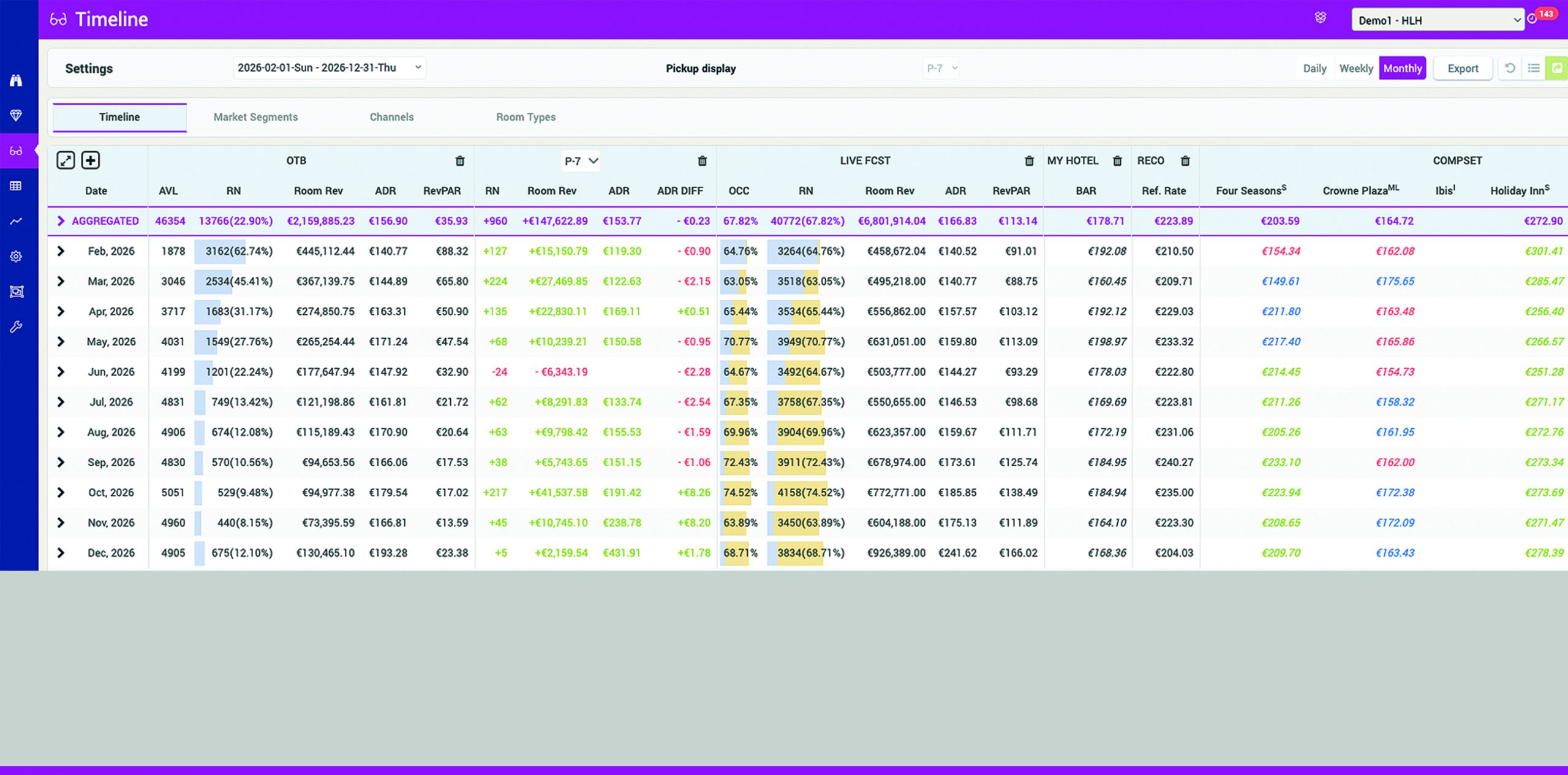Expand the Feb, 2026 row
Viewport: 1568px width, 775px height.
point(61,251)
